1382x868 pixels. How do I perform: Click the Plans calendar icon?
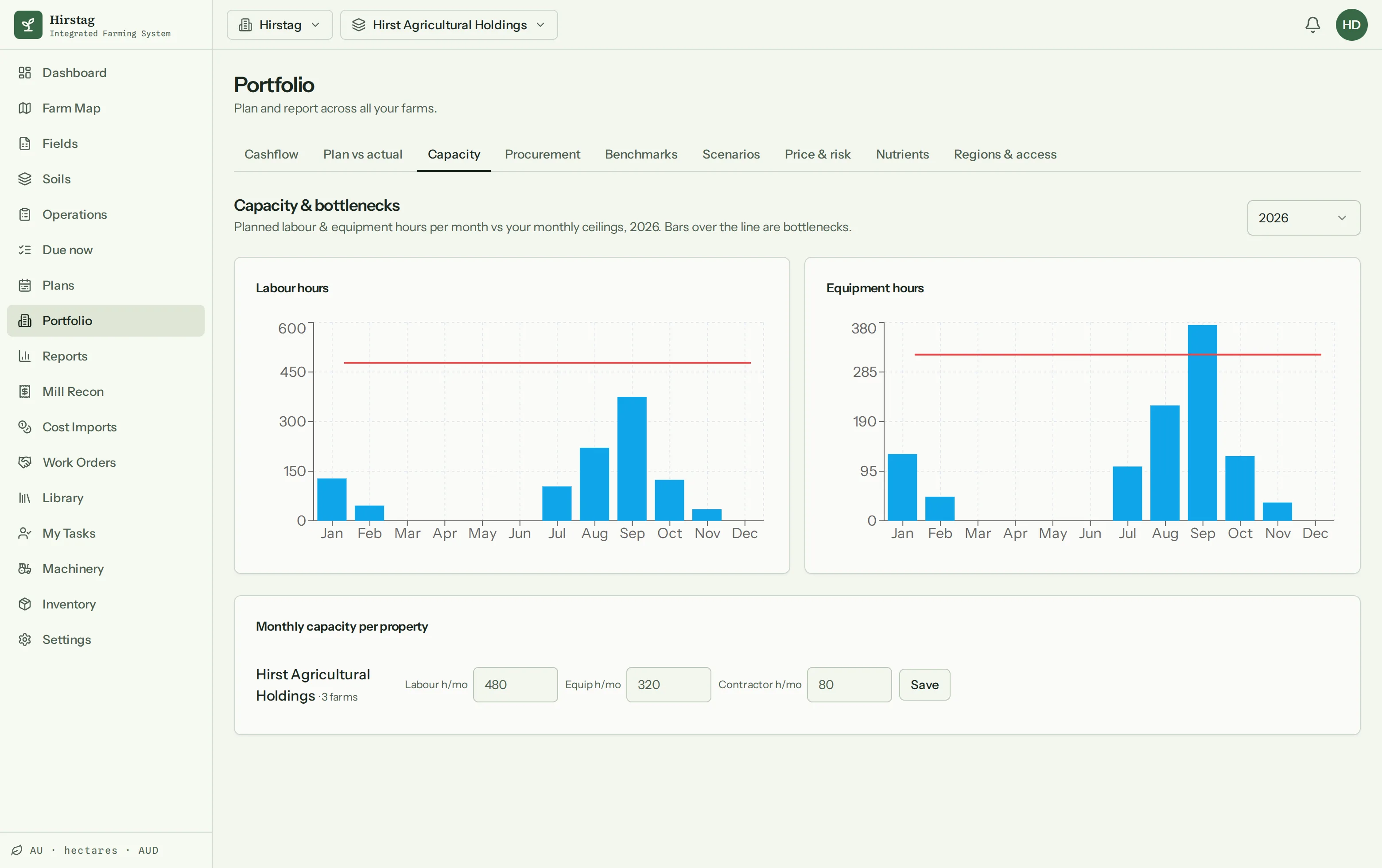[25, 285]
